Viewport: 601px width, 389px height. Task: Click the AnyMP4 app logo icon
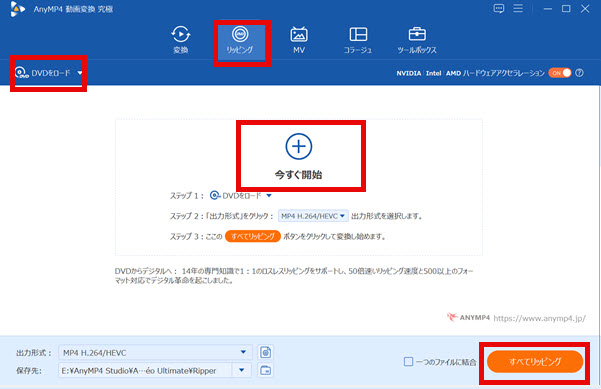[17, 9]
